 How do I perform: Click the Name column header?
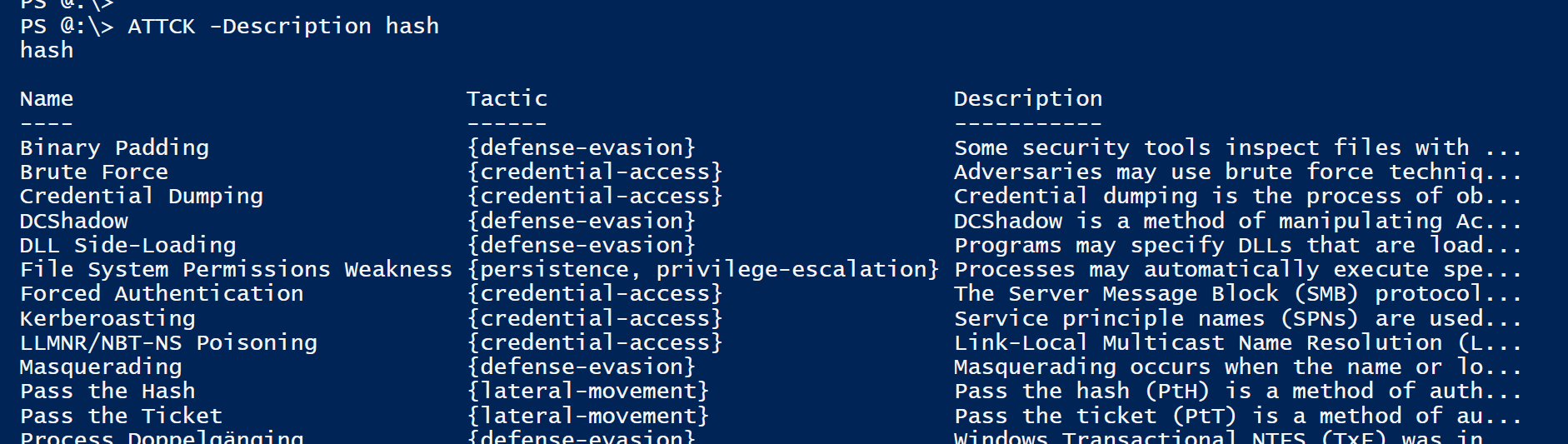click(47, 99)
